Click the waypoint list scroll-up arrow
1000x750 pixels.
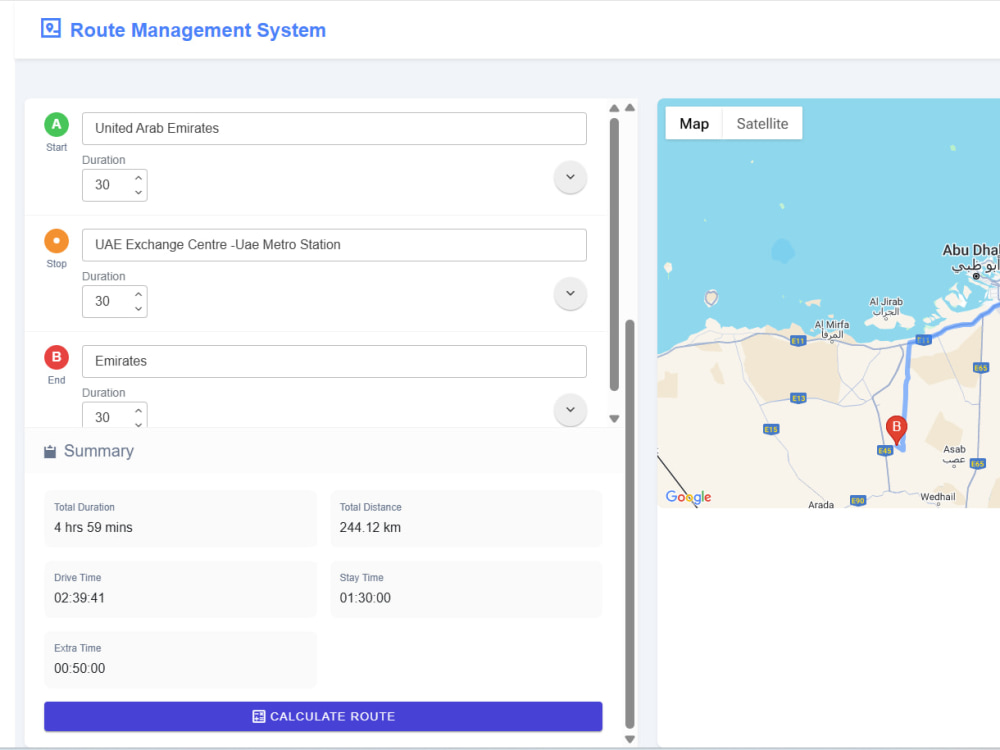point(614,108)
